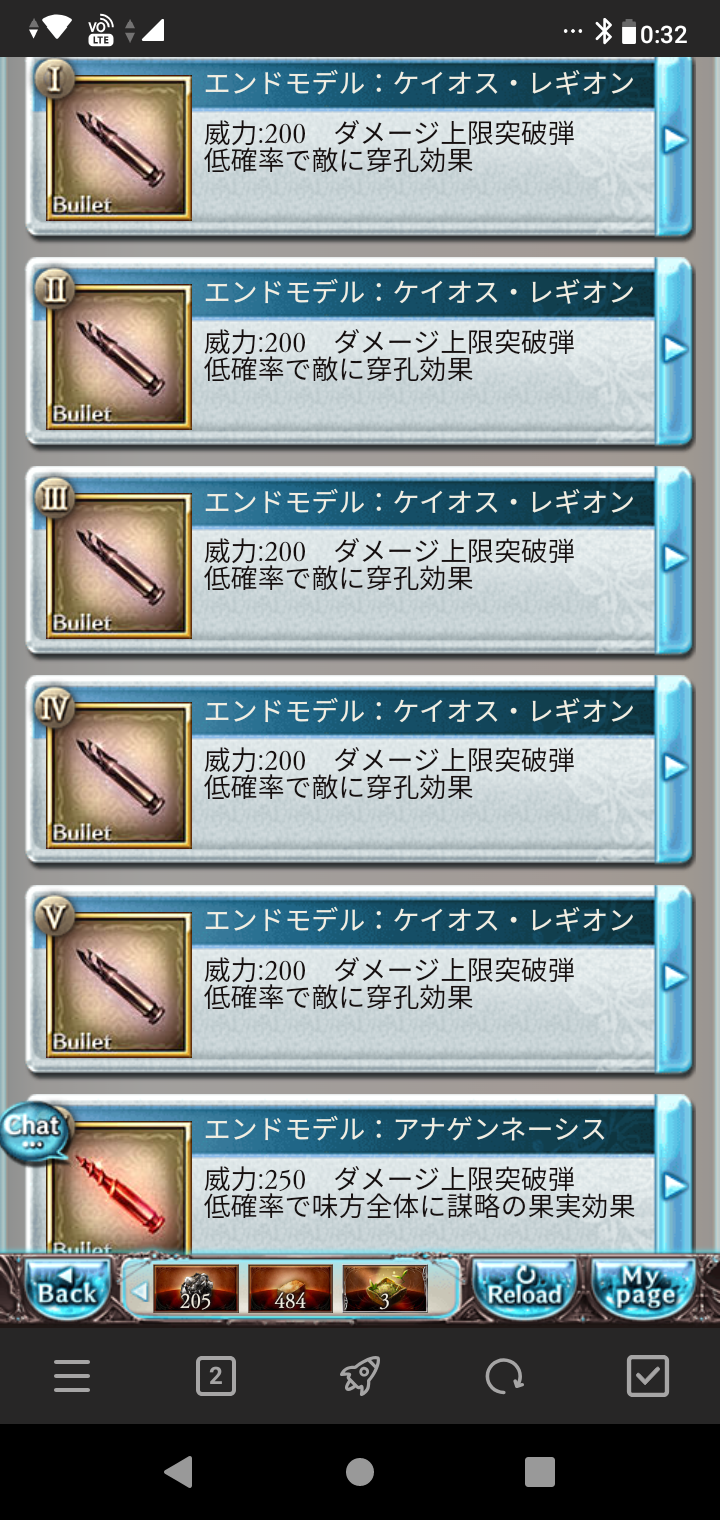Viewport: 720px width, 1520px height.
Task: Click the left arrow of item bar
Action: (x=139, y=1291)
